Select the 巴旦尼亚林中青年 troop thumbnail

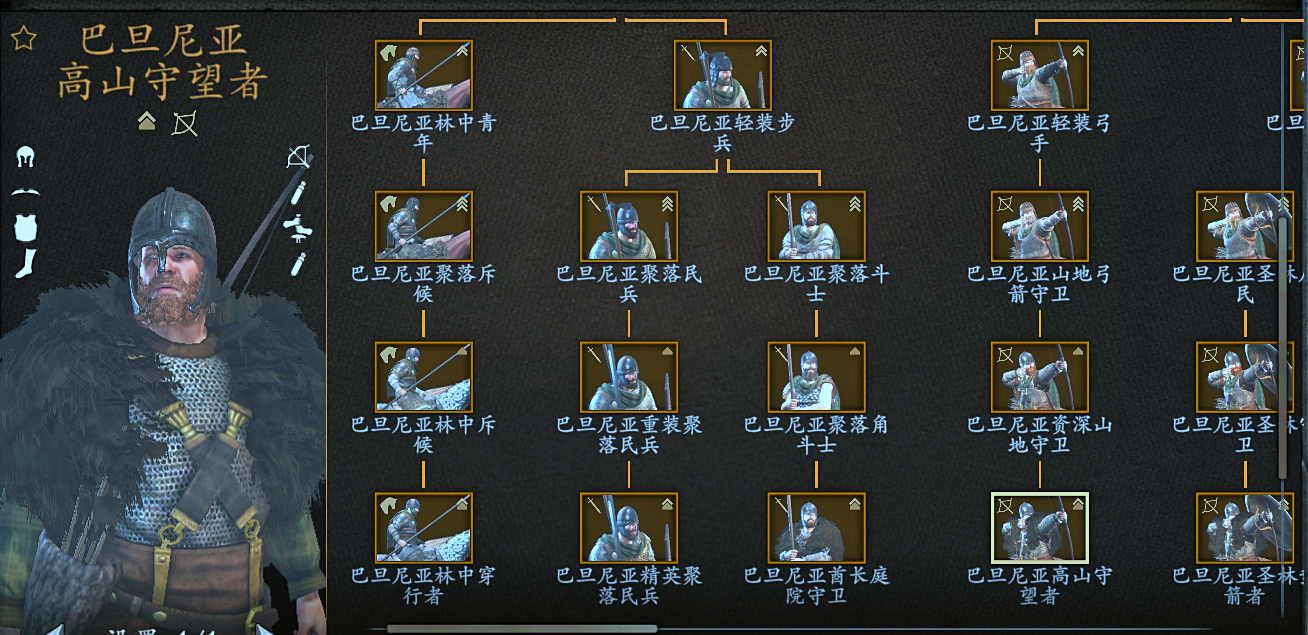click(x=424, y=75)
